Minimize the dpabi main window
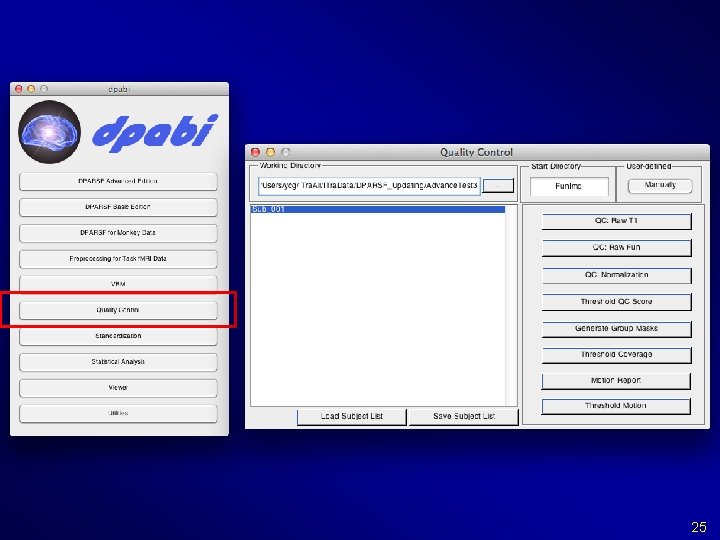Screen dimensions: 720x540 [x=31, y=89]
